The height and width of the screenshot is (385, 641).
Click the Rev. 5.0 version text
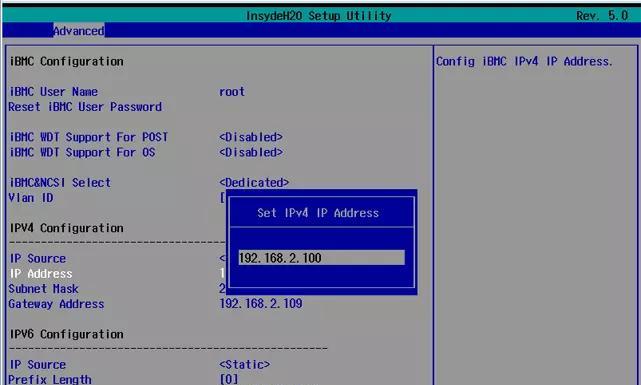coord(602,16)
